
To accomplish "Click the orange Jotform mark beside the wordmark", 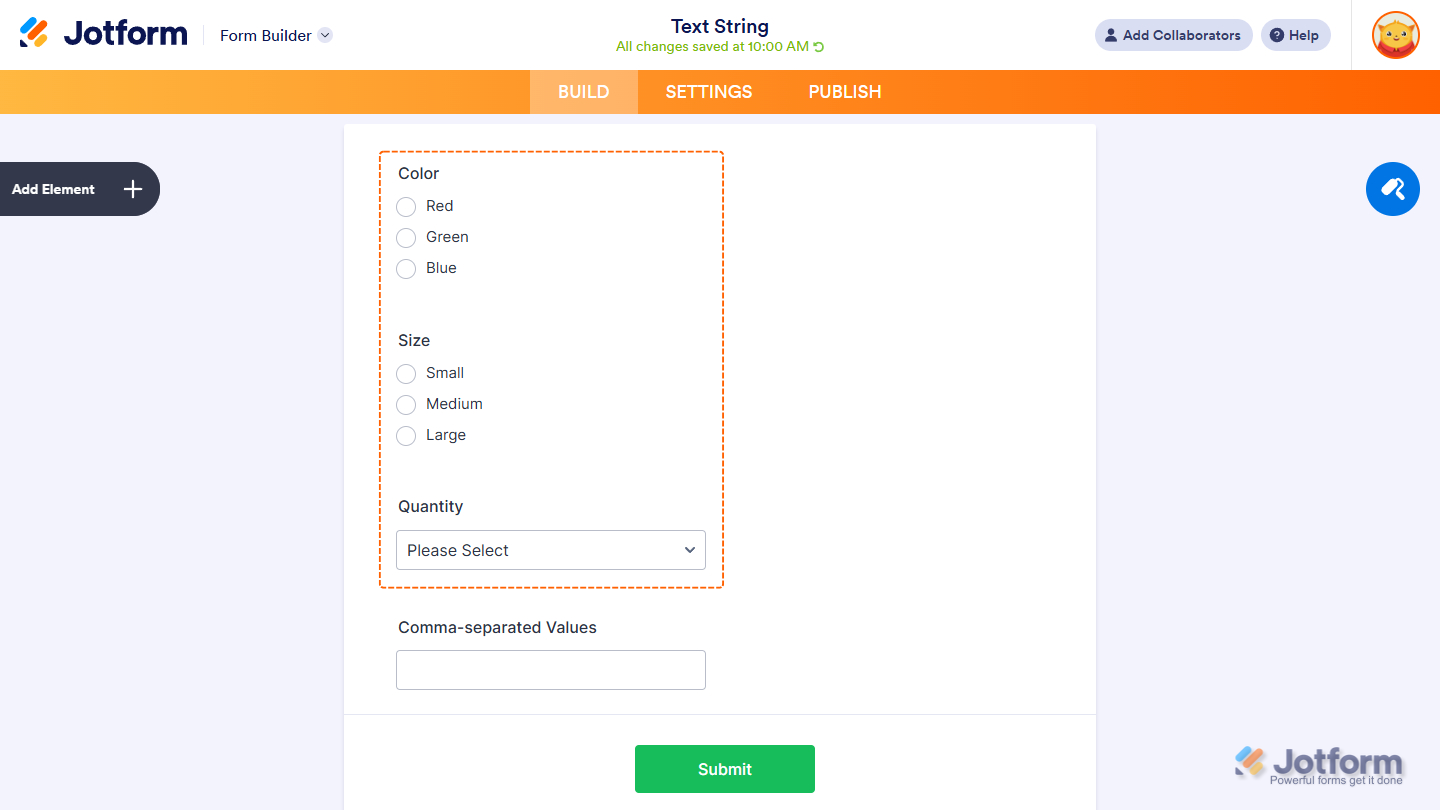I will click(32, 32).
